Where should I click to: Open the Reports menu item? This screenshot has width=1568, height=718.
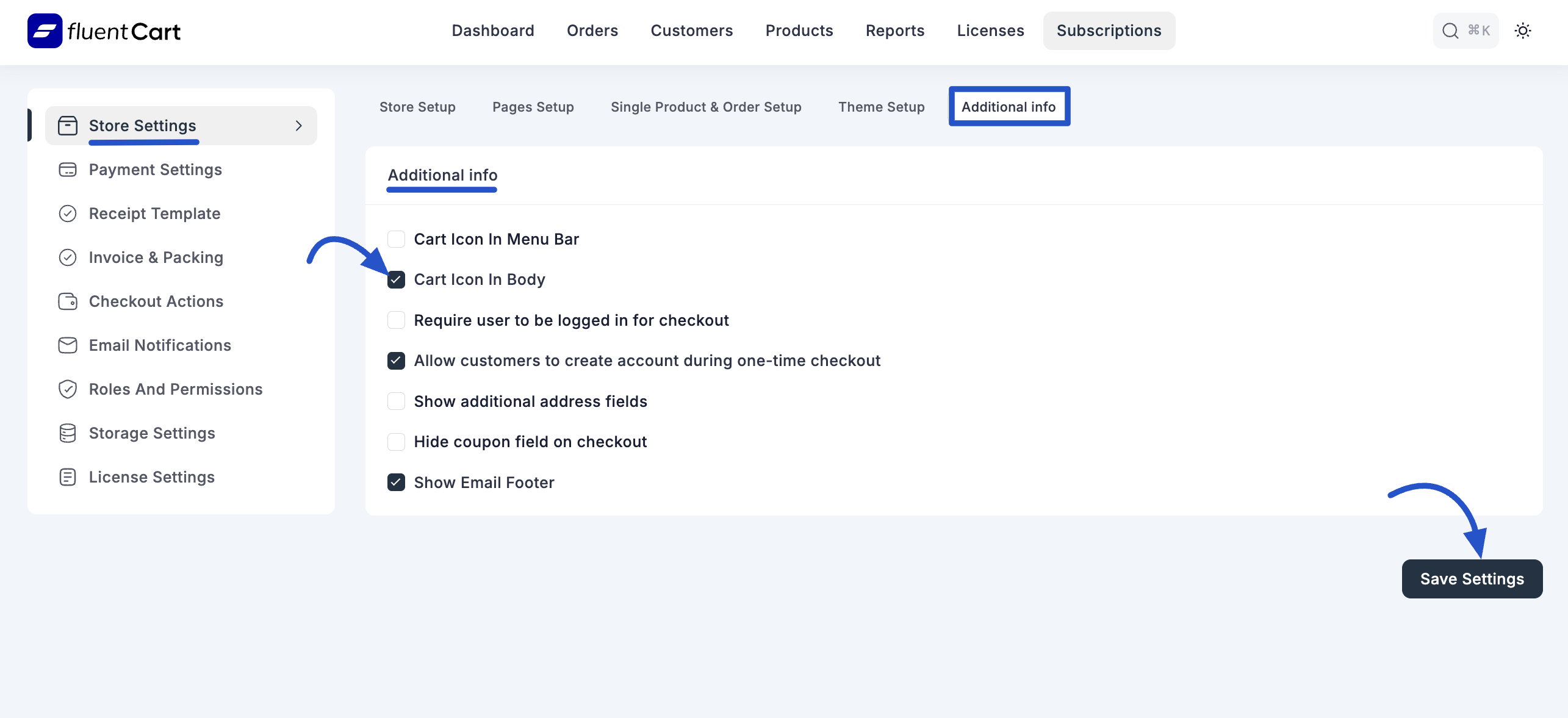click(x=894, y=31)
